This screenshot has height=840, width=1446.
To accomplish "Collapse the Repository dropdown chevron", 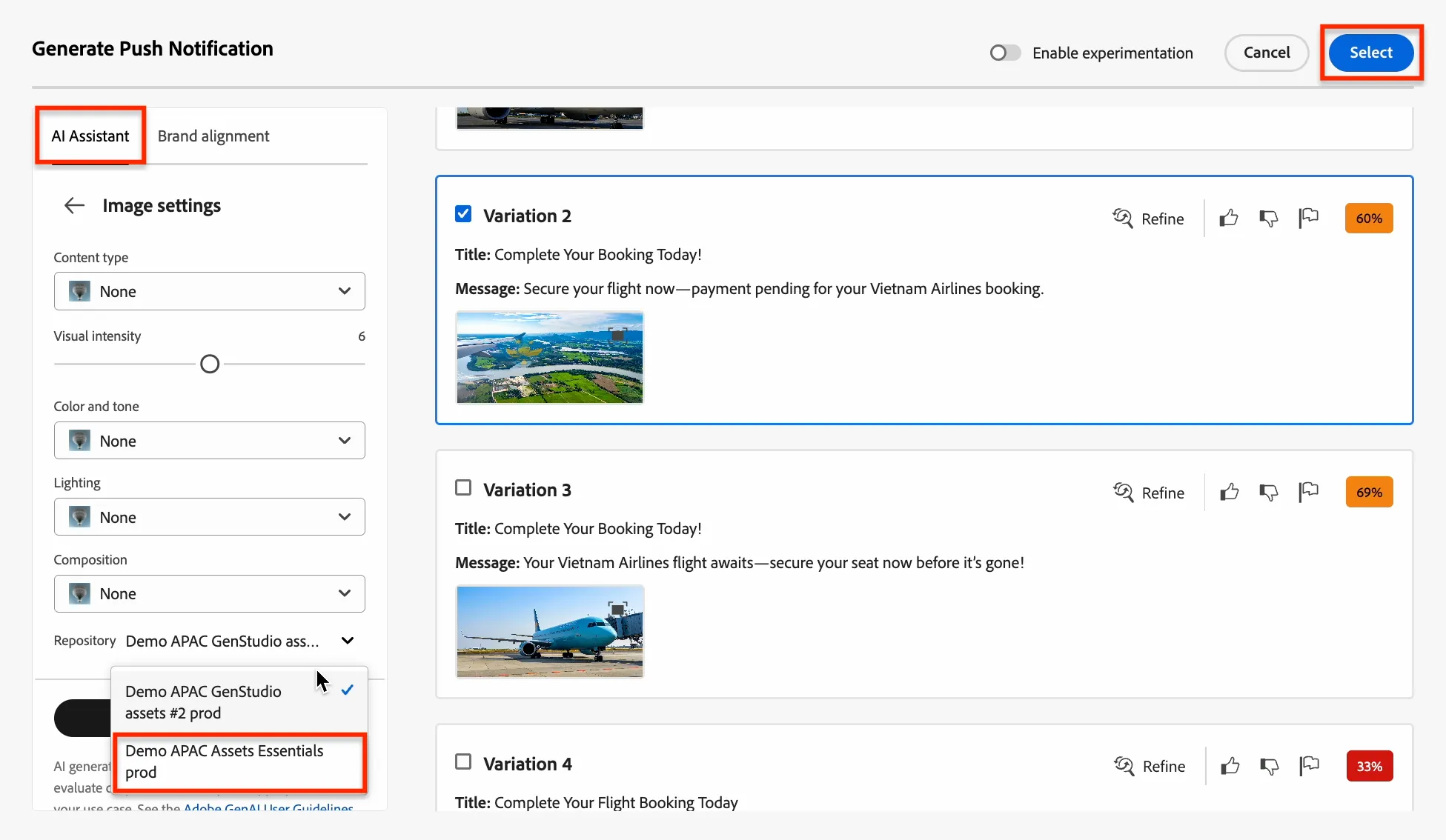I will tap(348, 641).
